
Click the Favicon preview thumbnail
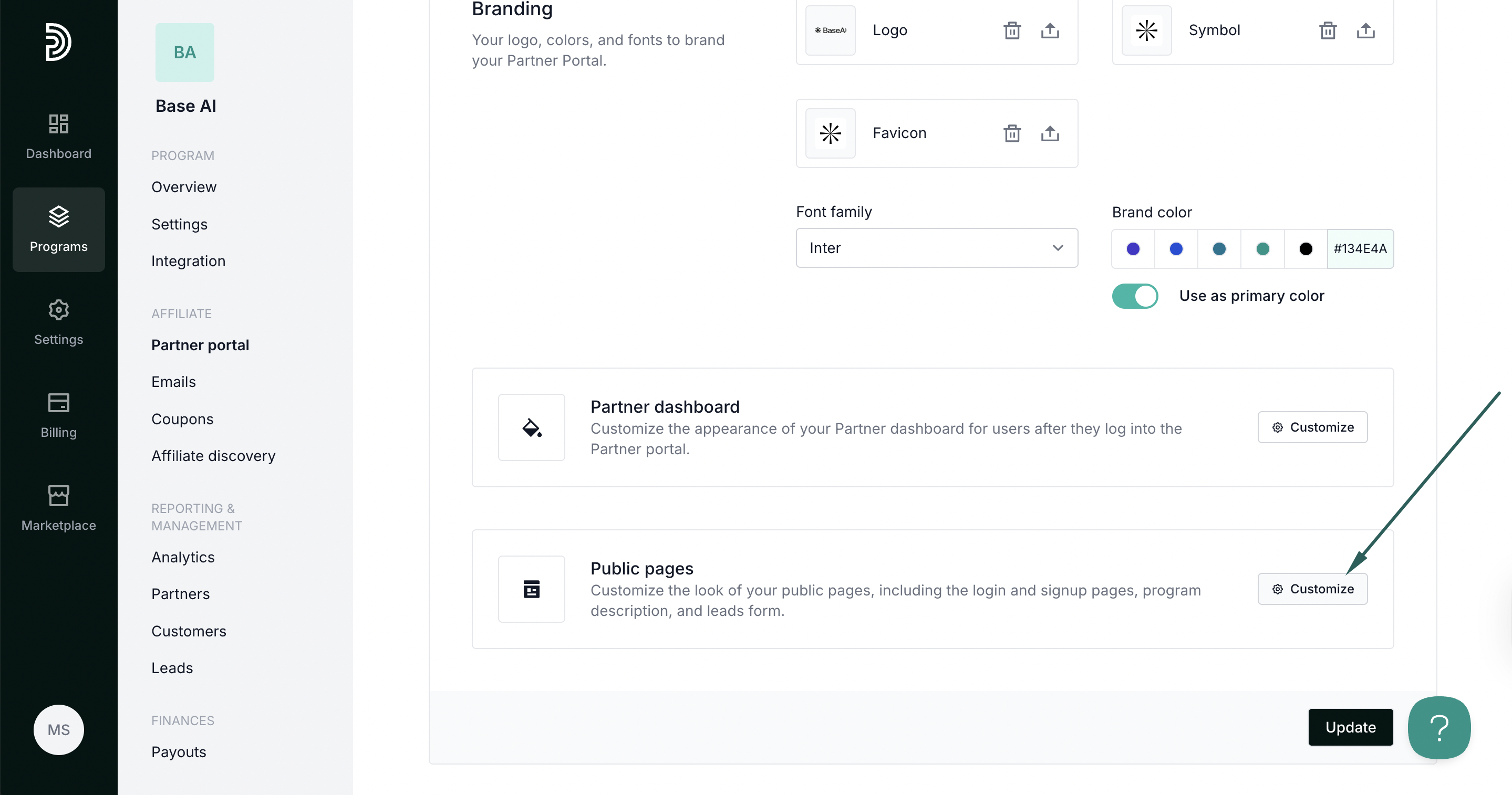(x=830, y=133)
